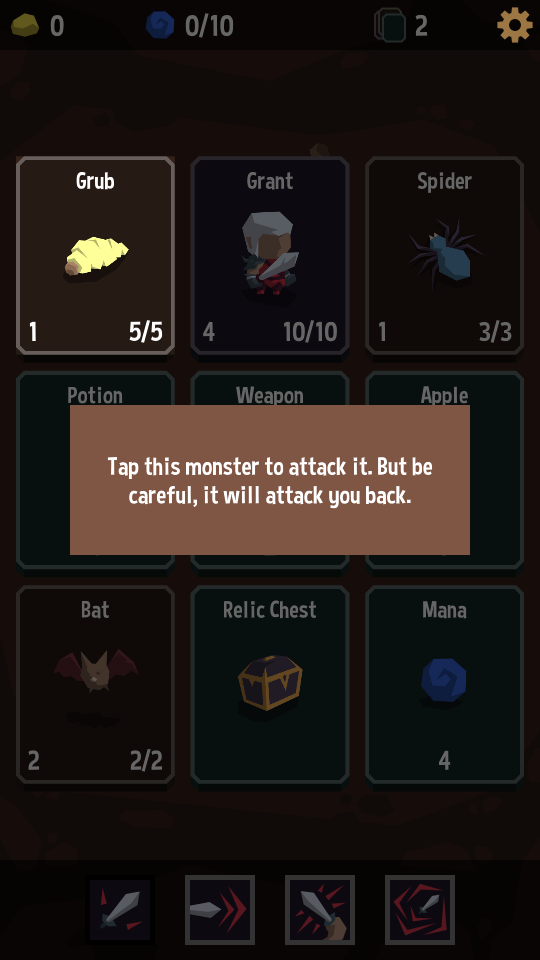540x960 pixels.
Task: Select the Weapon card title
Action: (x=270, y=396)
